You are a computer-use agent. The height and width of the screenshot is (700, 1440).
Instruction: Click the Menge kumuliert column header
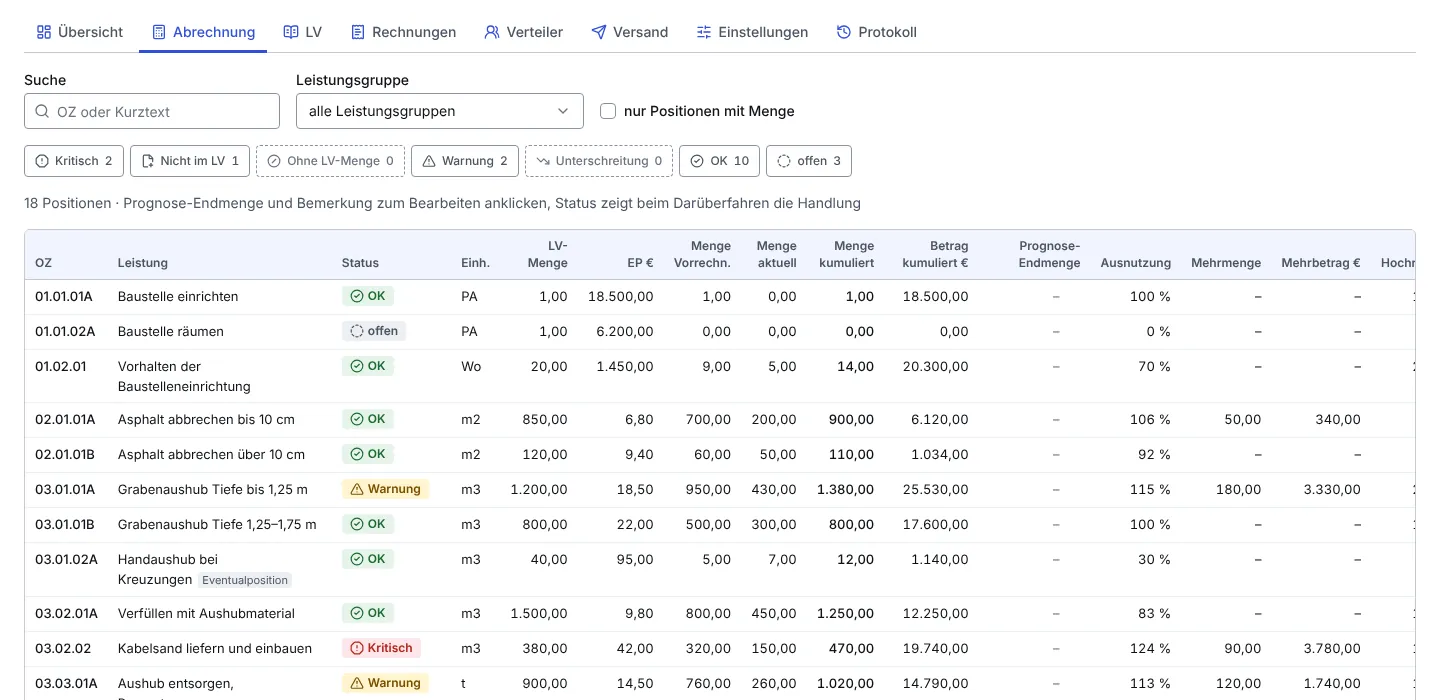[846, 254]
